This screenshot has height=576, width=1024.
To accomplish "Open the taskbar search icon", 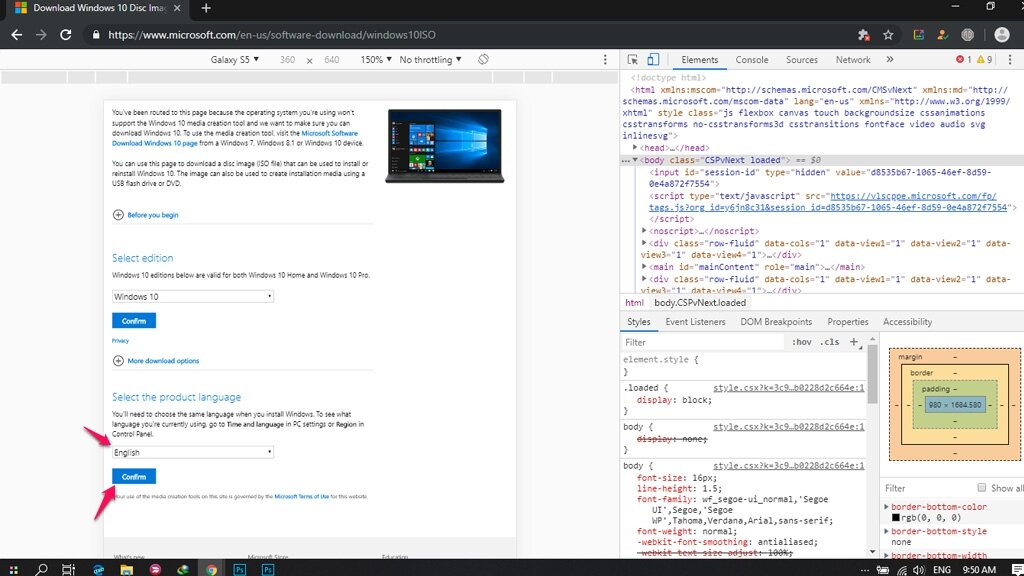I will tap(41, 569).
